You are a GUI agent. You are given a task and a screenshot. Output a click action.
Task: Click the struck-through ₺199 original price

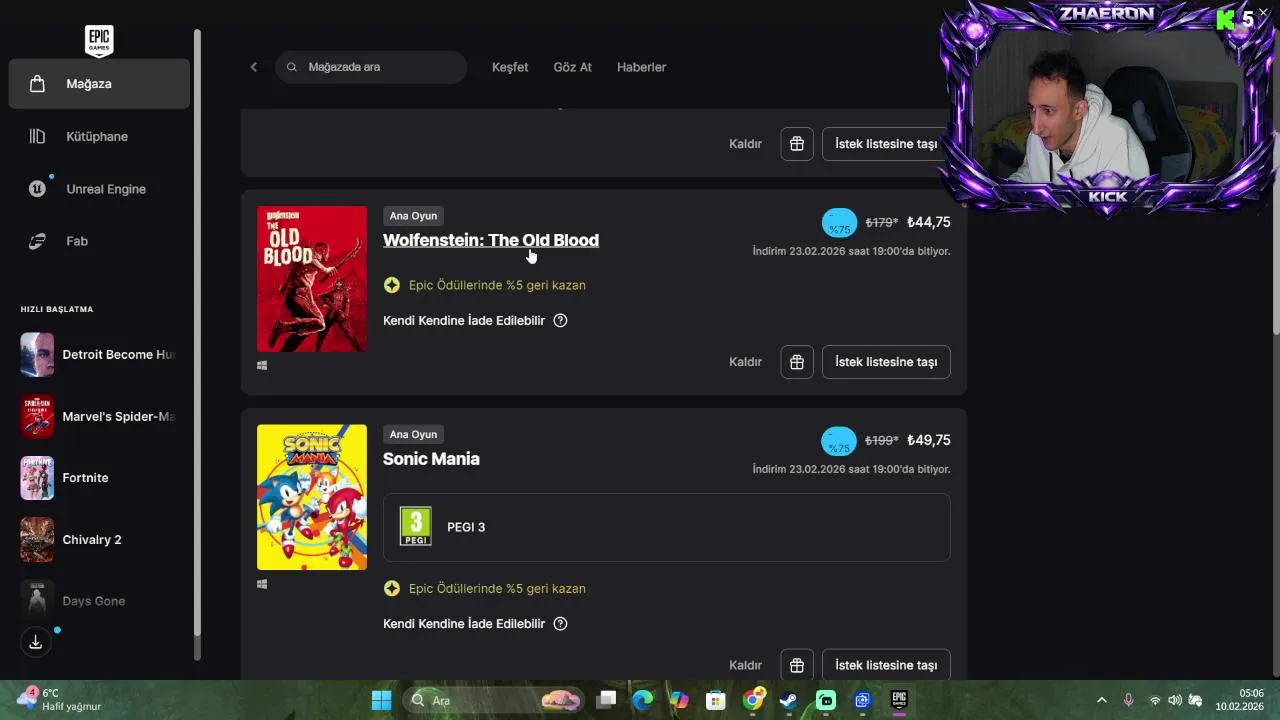click(x=882, y=441)
